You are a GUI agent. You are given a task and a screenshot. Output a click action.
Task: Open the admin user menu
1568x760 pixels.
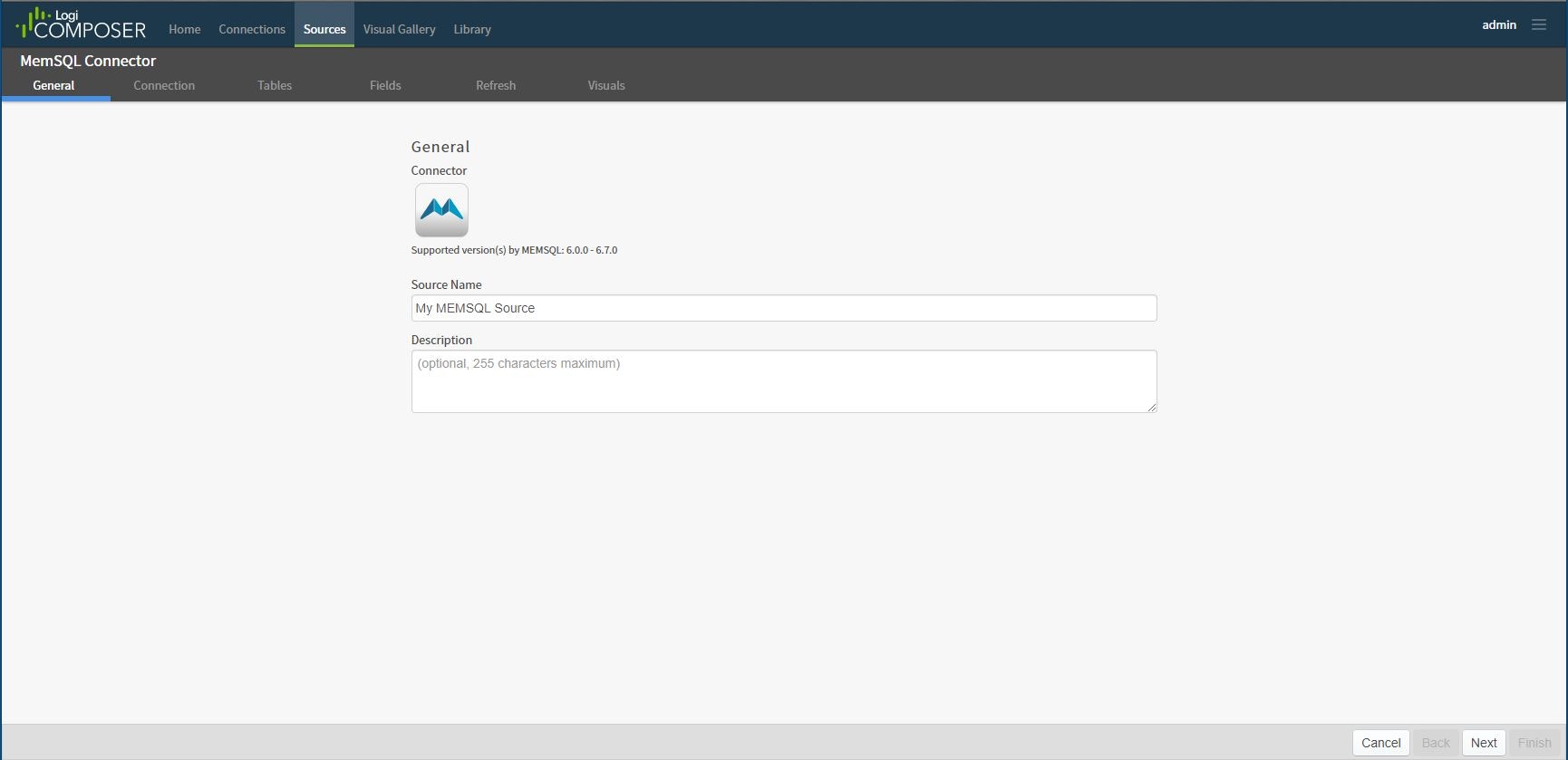click(1499, 24)
